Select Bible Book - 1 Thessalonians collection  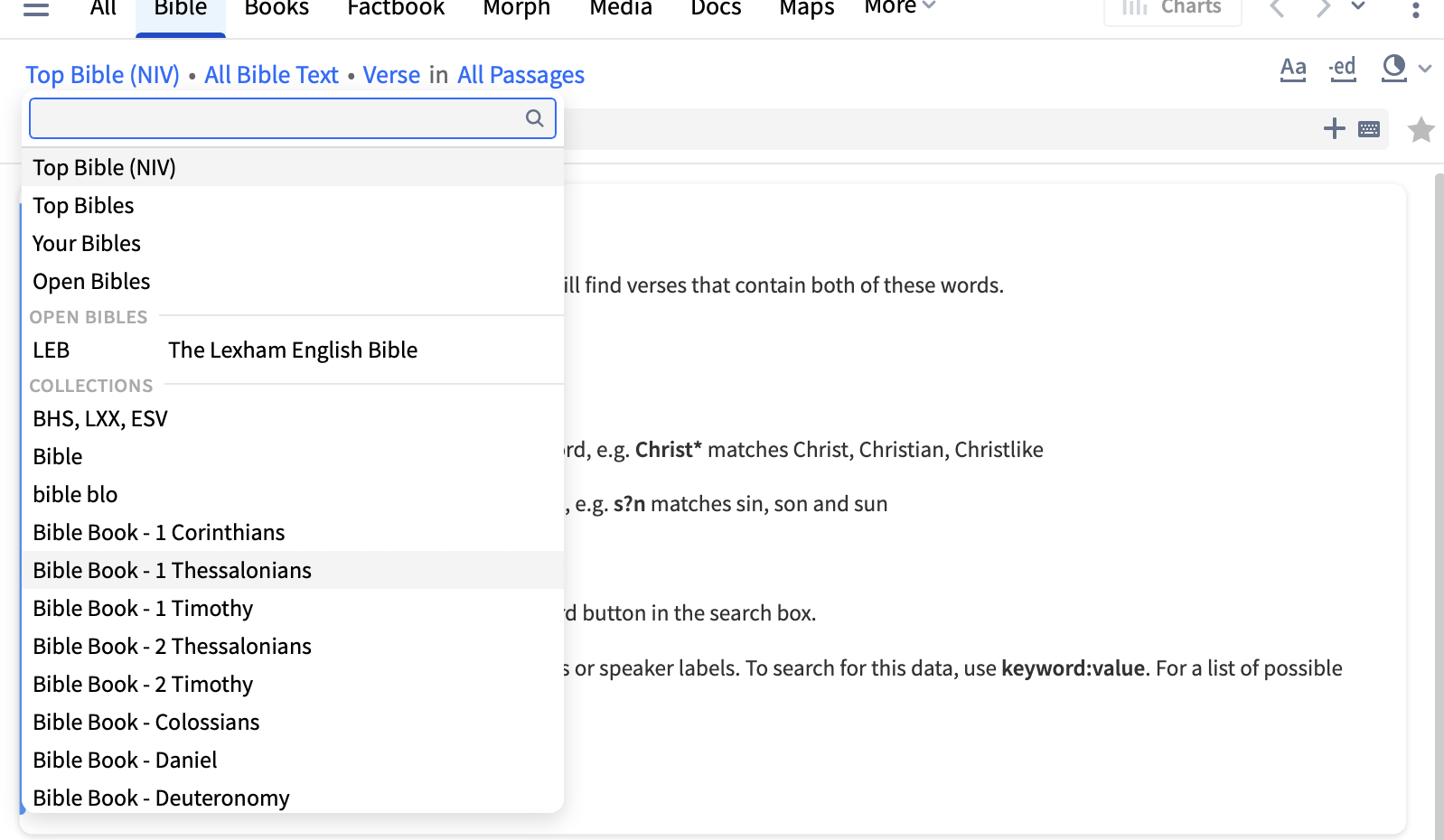tap(172, 571)
